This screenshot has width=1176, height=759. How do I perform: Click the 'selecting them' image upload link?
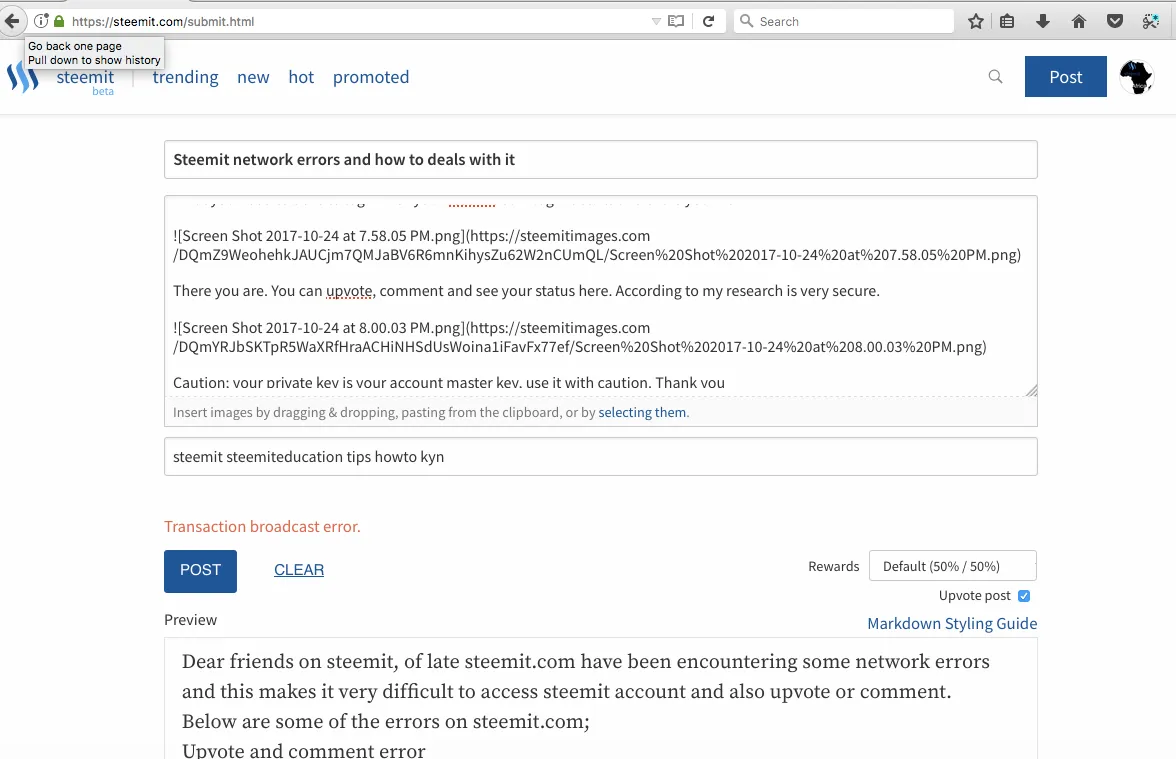[642, 412]
